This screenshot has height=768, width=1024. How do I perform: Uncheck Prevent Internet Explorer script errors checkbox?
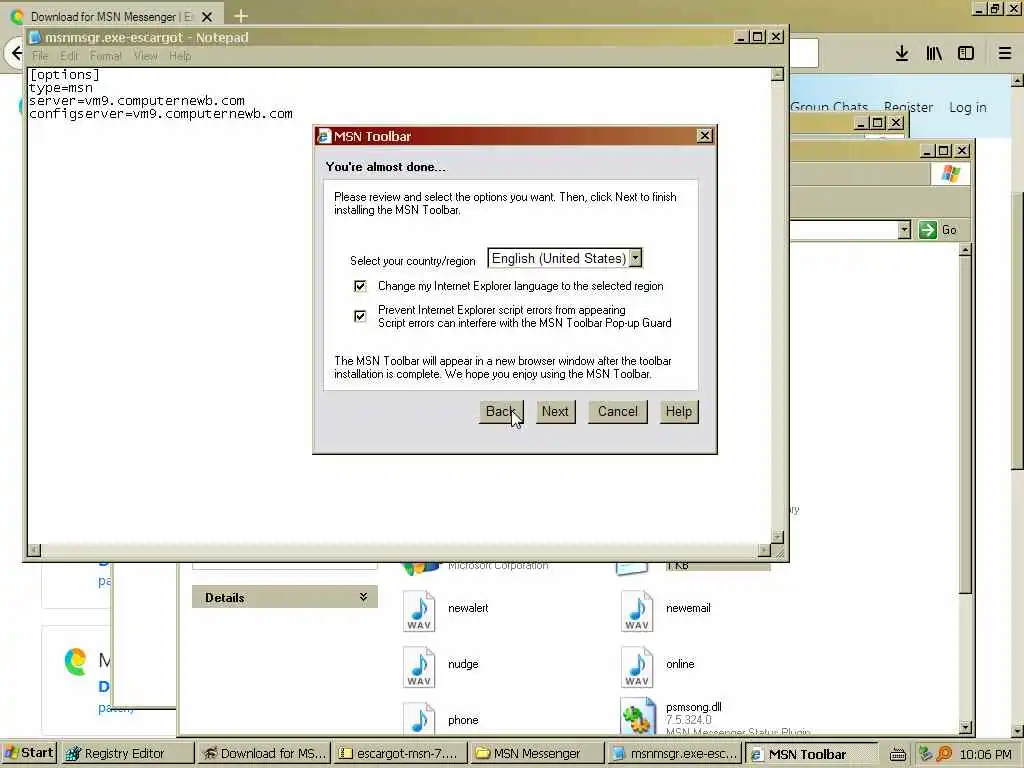pyautogui.click(x=360, y=316)
